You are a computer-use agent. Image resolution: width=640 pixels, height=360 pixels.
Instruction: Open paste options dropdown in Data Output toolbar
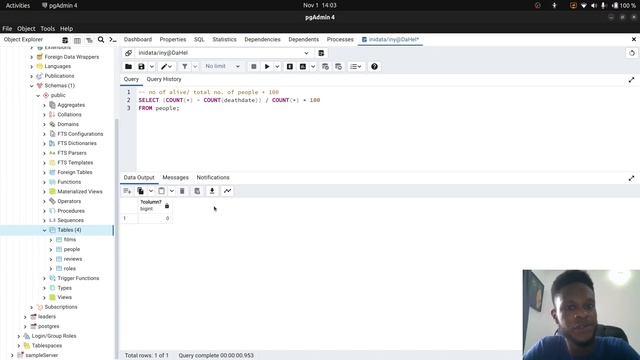click(x=172, y=191)
